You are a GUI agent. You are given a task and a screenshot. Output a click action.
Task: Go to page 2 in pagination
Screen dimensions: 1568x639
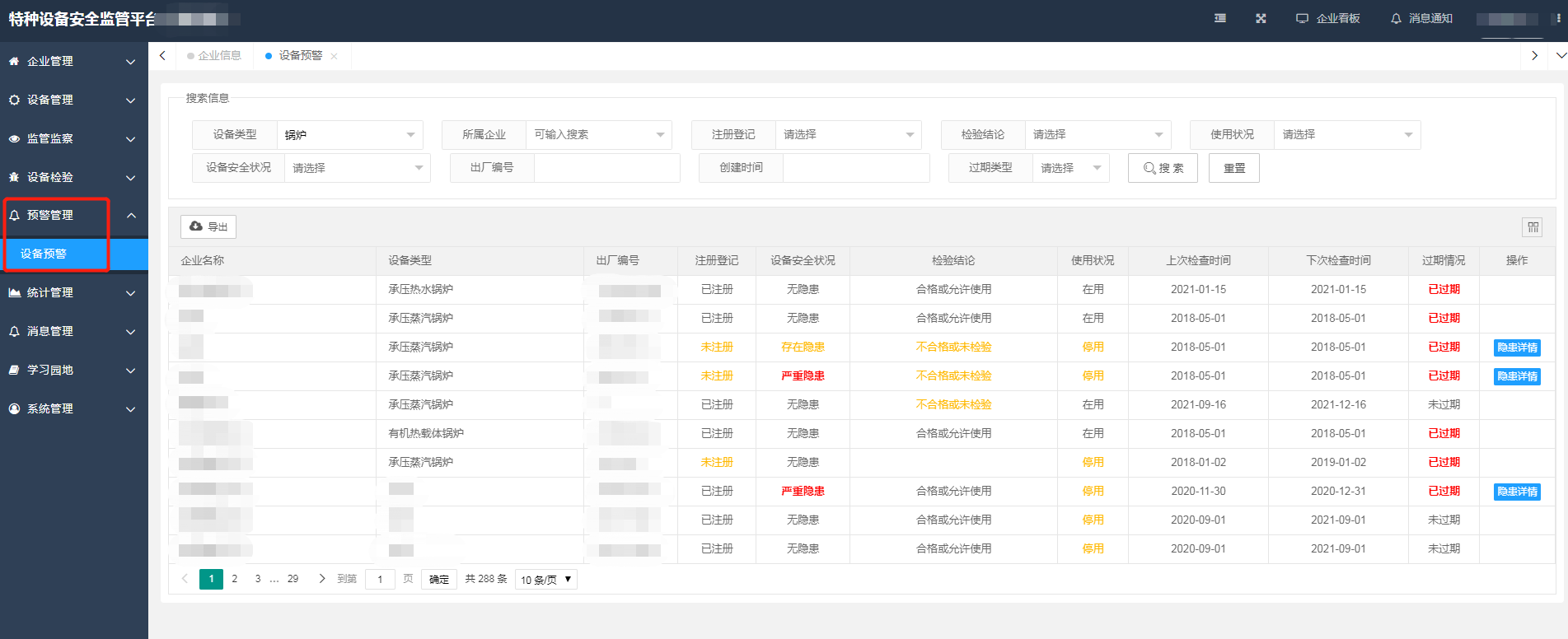click(x=235, y=579)
